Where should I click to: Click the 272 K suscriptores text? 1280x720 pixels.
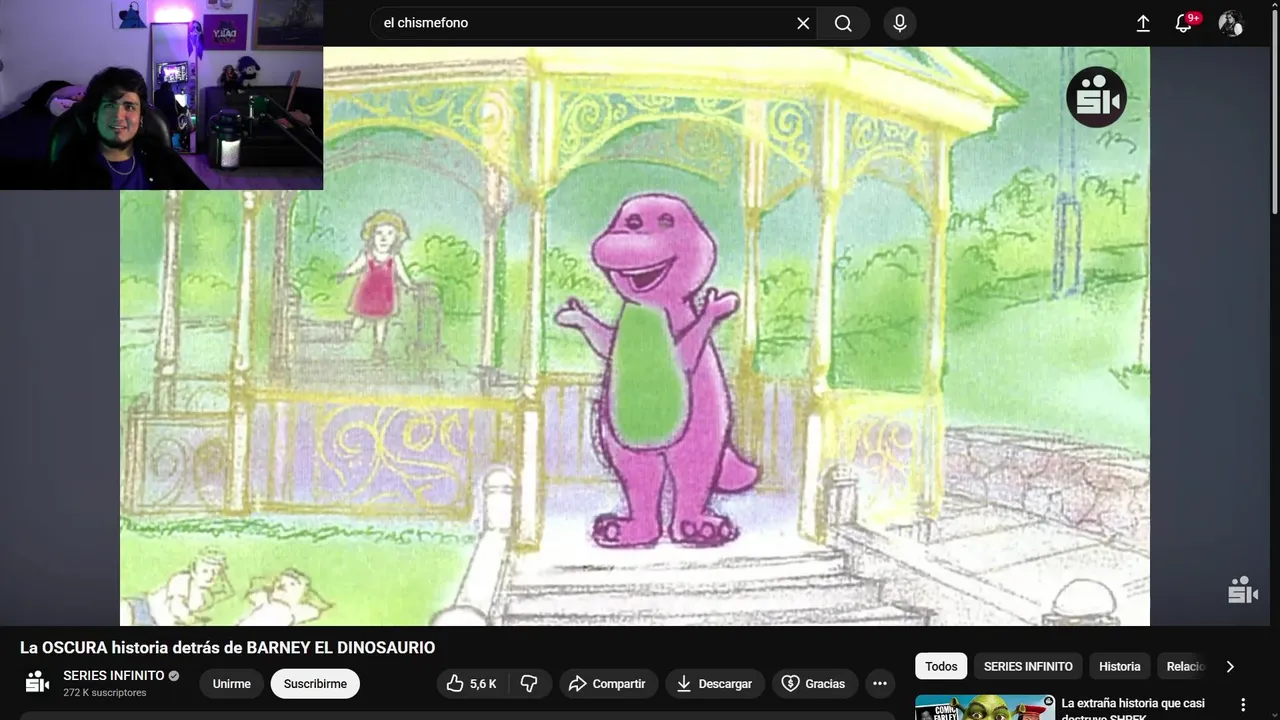point(105,693)
